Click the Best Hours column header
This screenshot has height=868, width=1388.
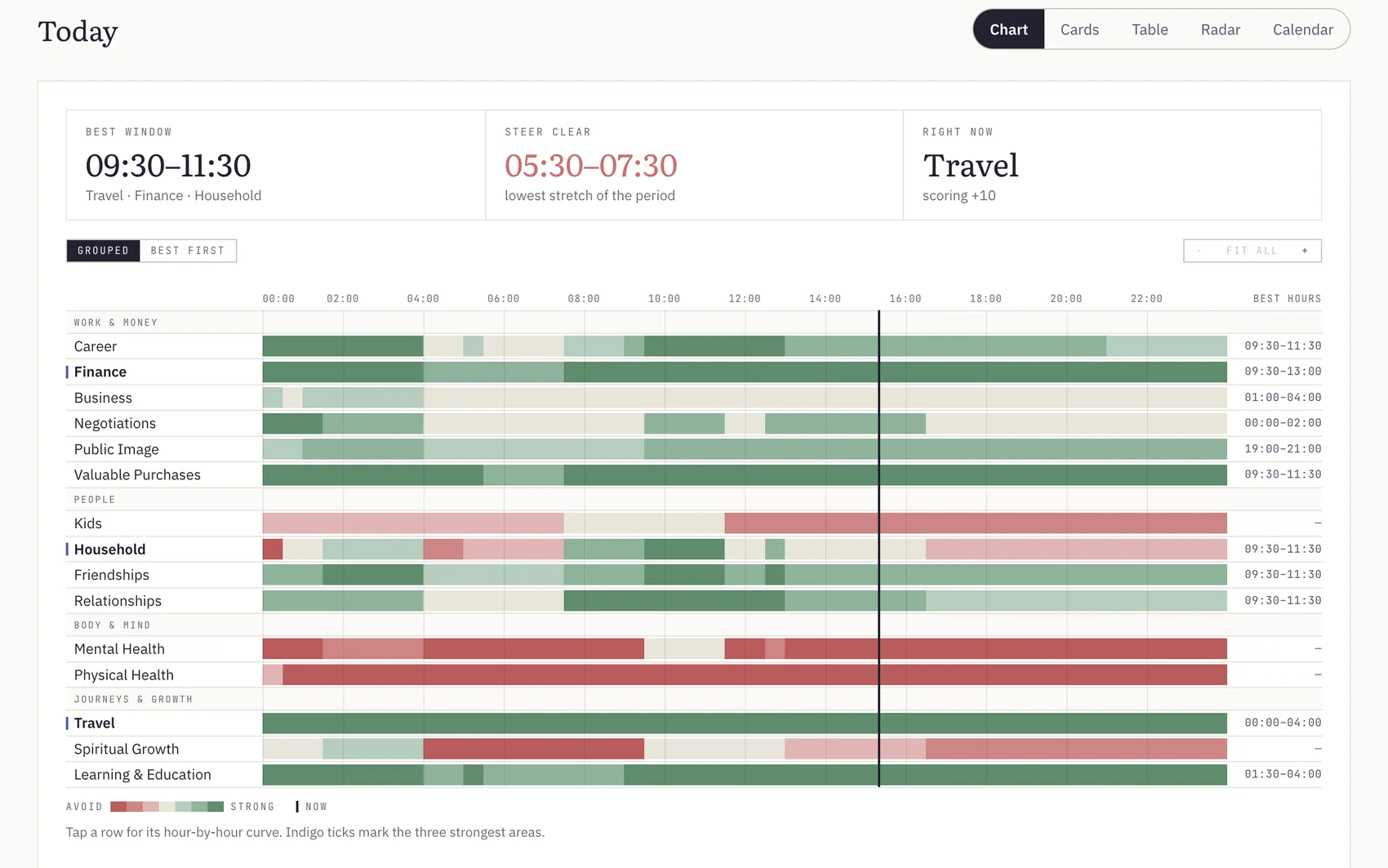[1288, 299]
